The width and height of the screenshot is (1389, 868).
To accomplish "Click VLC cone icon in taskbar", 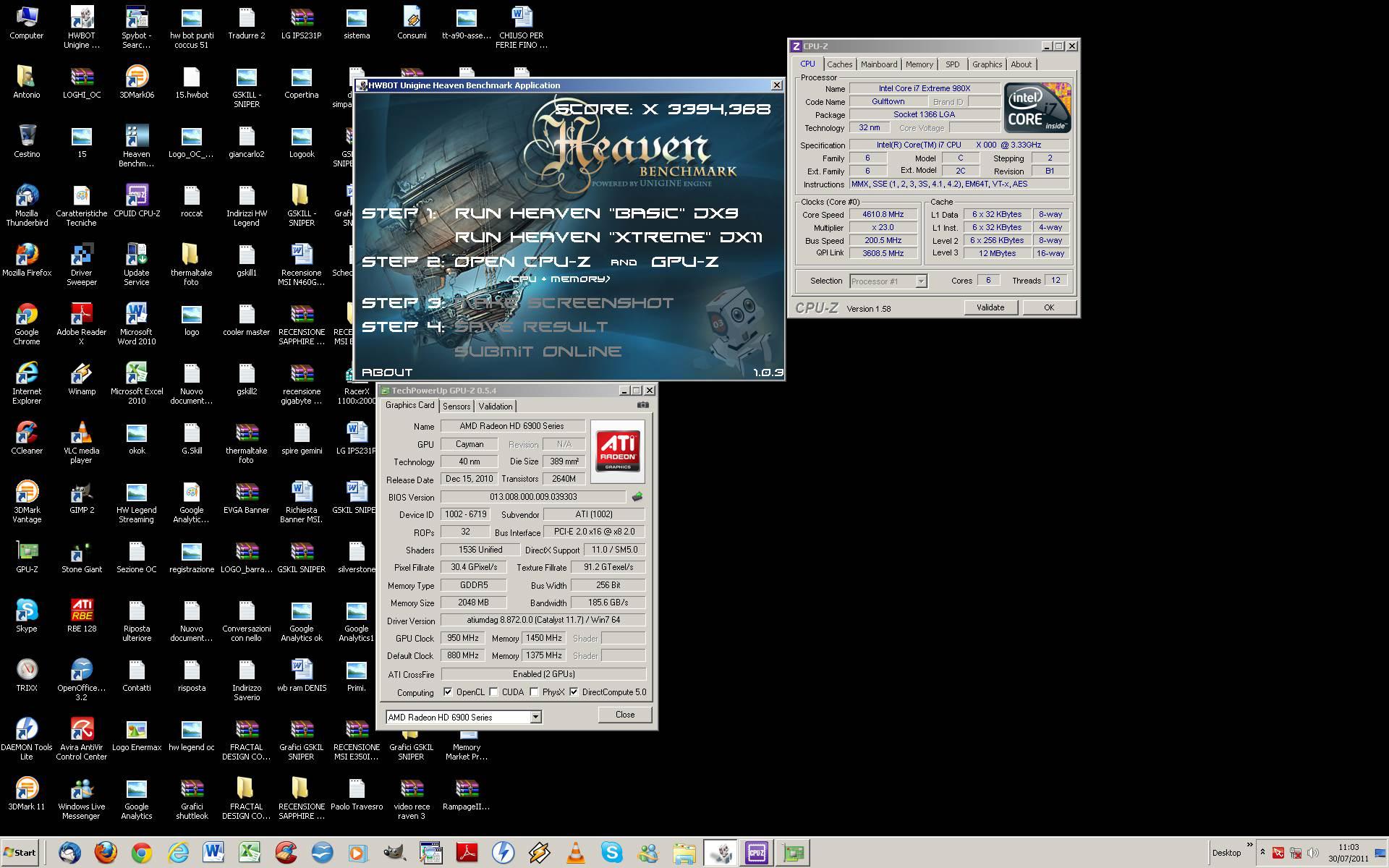I will (x=575, y=853).
